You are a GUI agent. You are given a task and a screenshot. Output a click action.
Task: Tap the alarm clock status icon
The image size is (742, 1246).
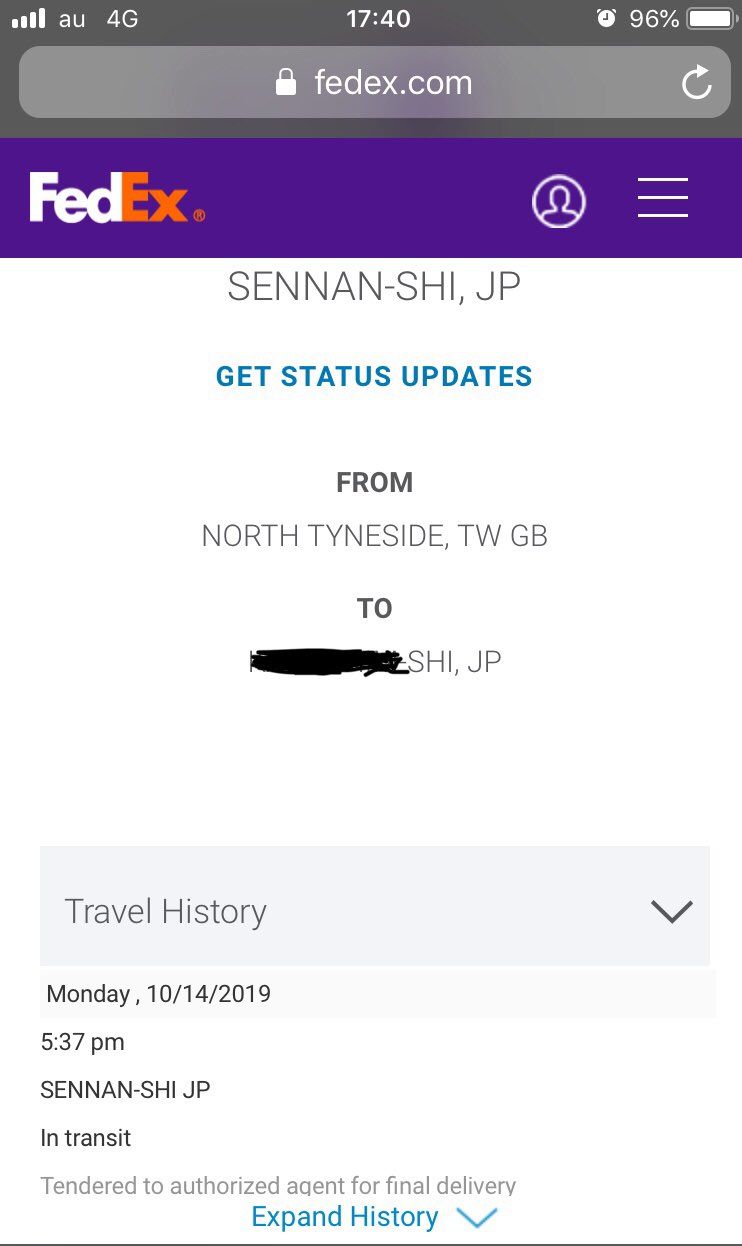pyautogui.click(x=606, y=18)
